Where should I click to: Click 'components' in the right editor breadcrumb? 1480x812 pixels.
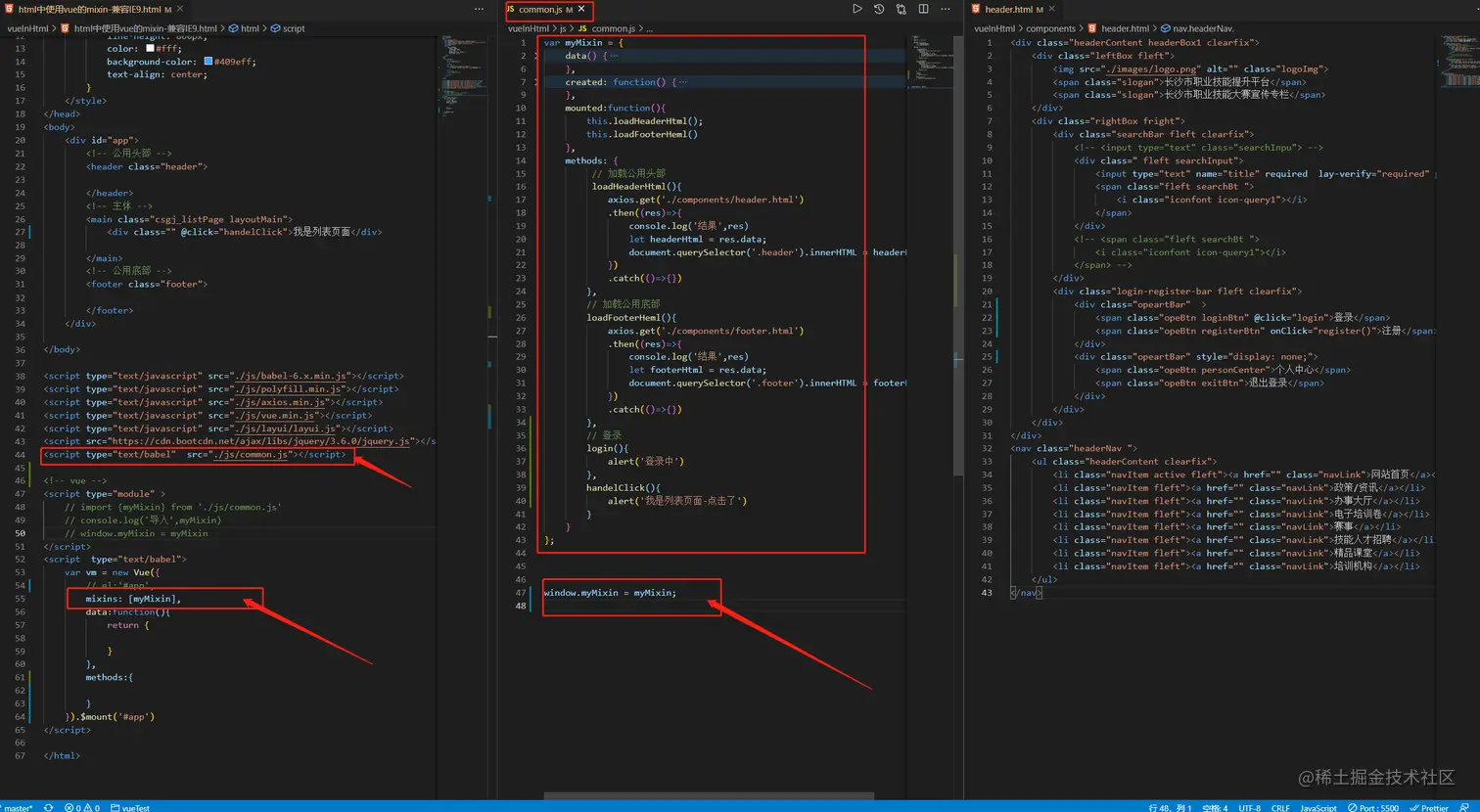point(1051,28)
